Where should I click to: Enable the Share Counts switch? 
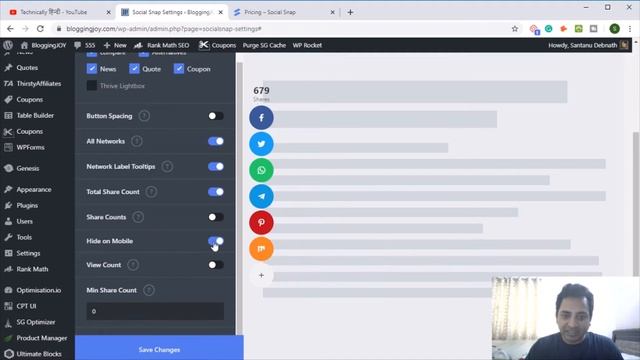point(216,217)
